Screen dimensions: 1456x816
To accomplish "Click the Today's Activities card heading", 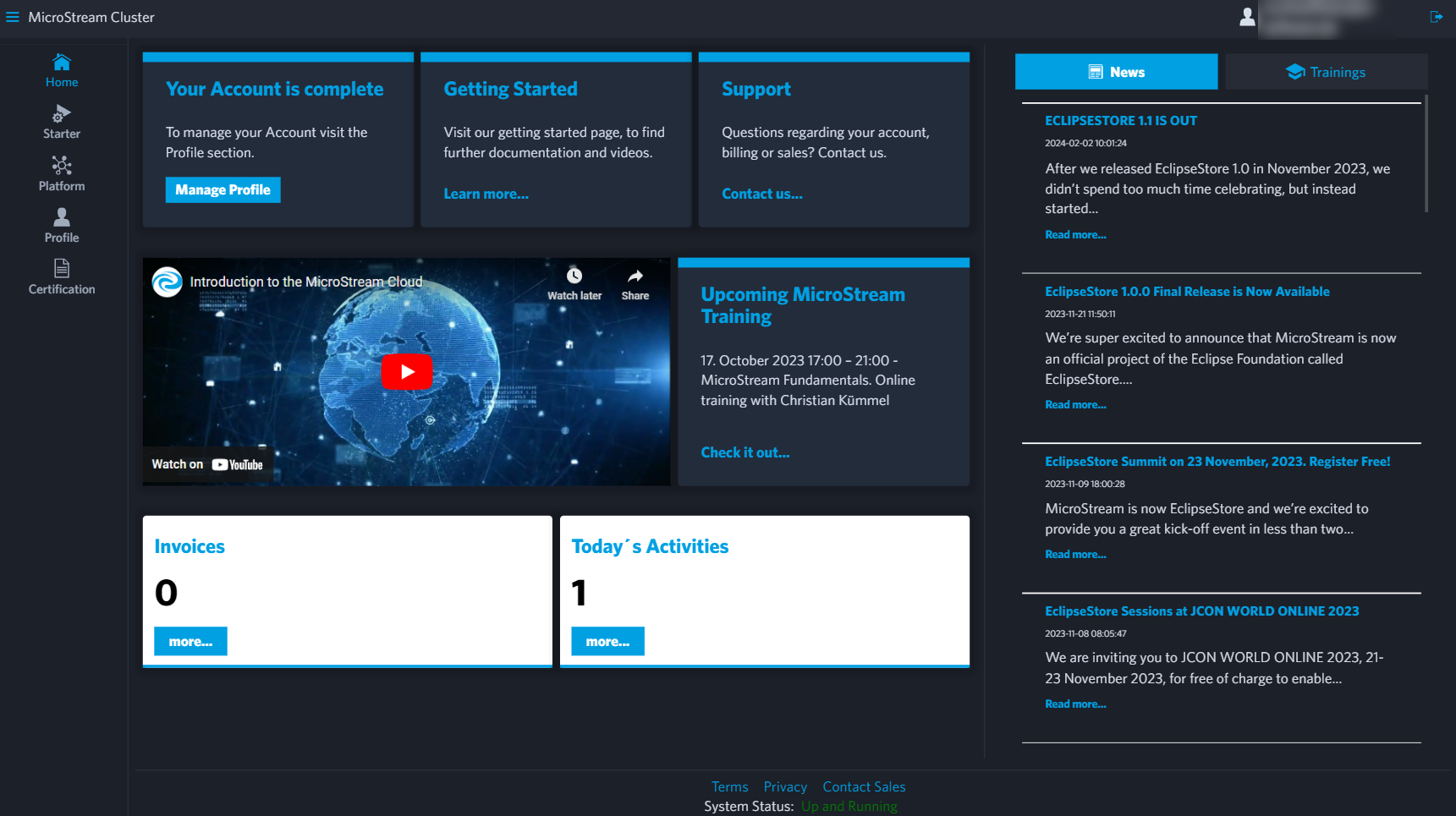I will (x=650, y=546).
